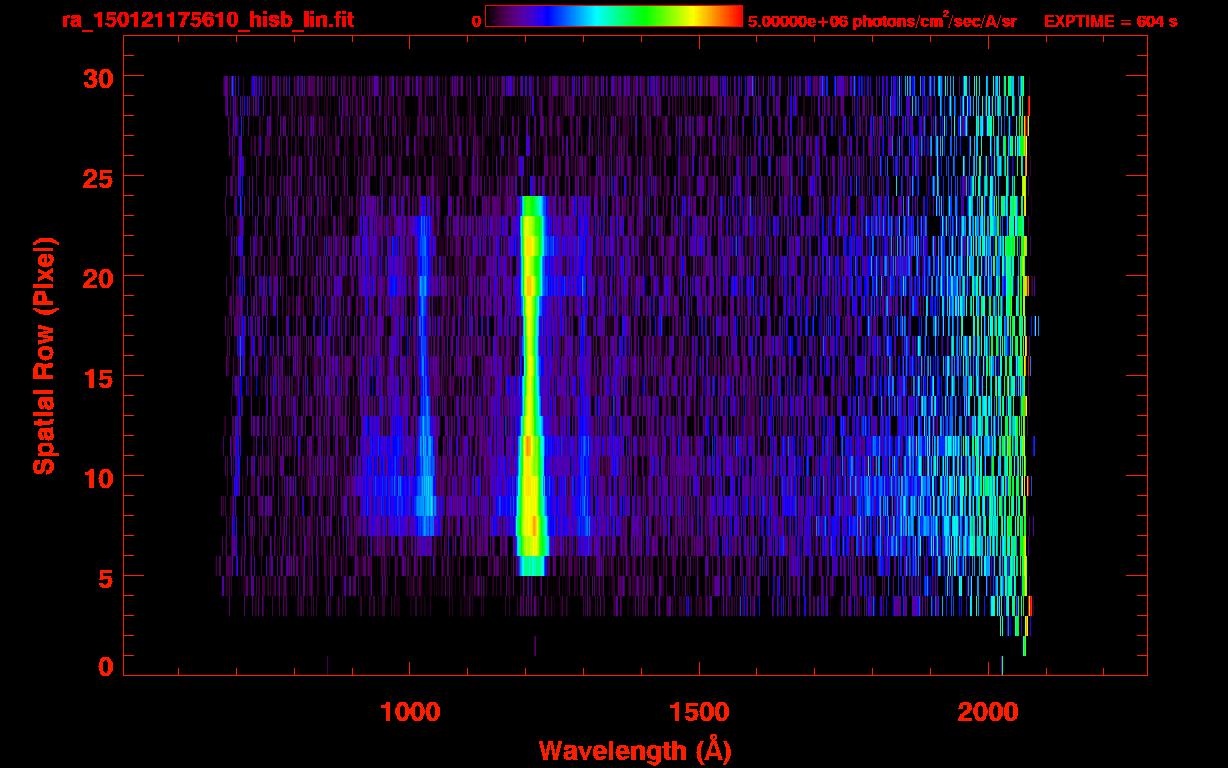Click the 2000 wavelength tick label
Viewport: 1228px width, 768px height.
pos(988,712)
